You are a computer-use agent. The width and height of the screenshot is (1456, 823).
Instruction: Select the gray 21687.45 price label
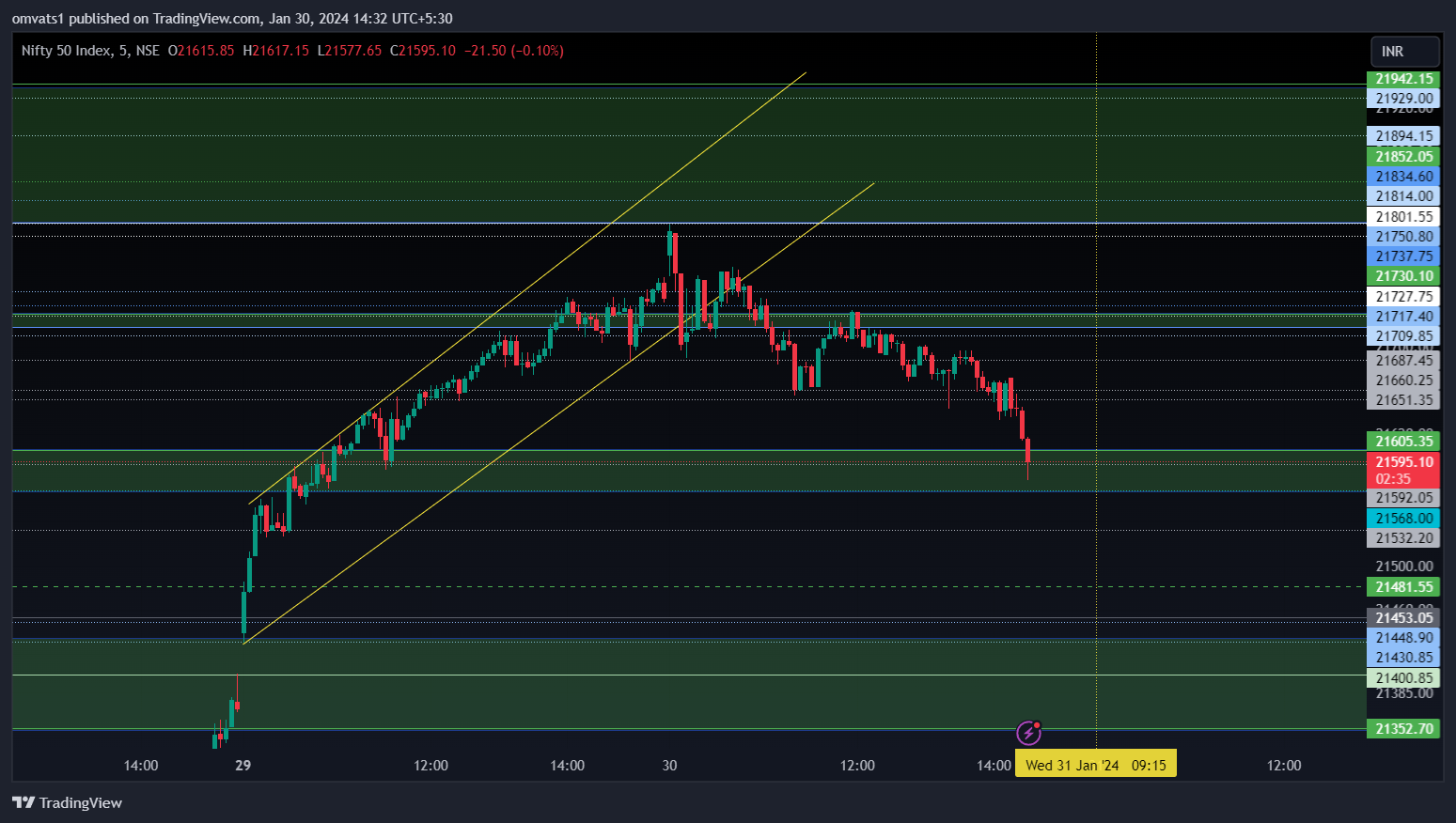1402,361
